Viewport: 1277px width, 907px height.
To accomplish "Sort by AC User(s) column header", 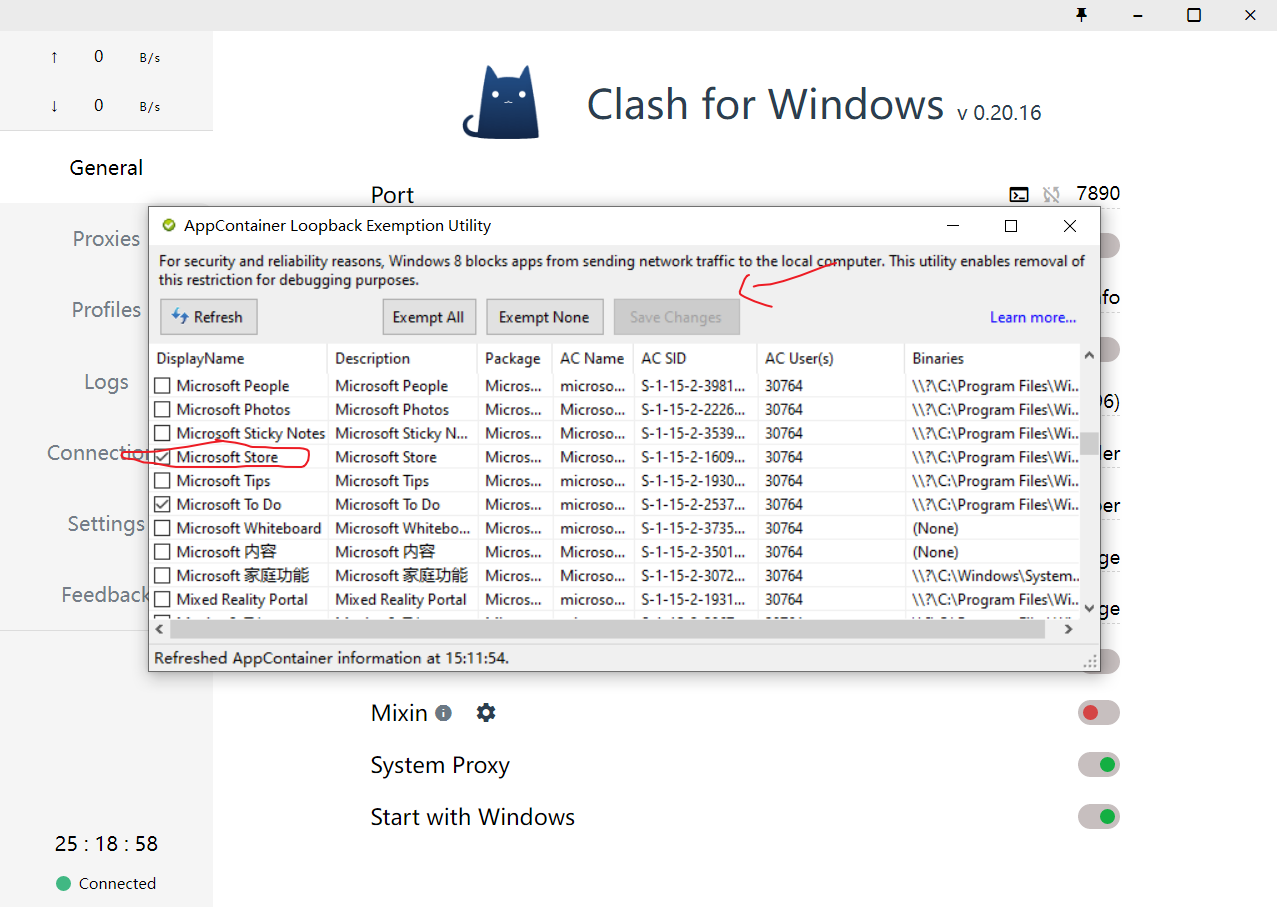I will pyautogui.click(x=831, y=358).
